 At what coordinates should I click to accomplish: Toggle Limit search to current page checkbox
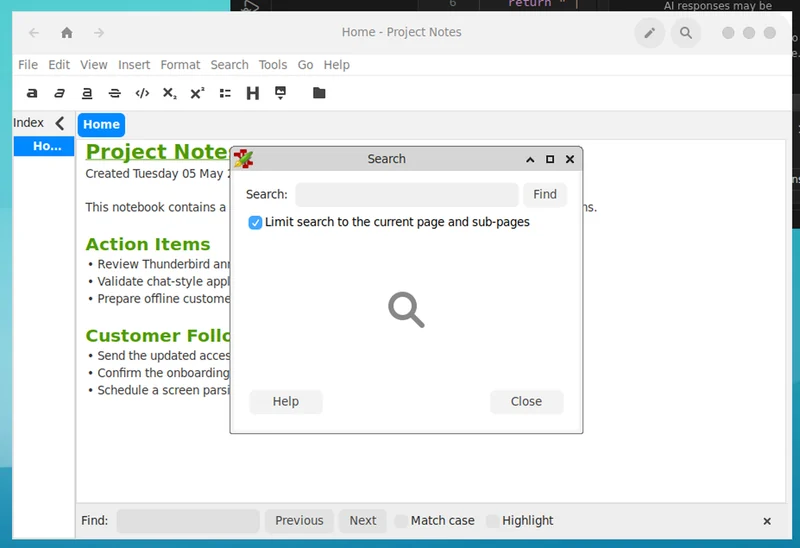pos(255,222)
